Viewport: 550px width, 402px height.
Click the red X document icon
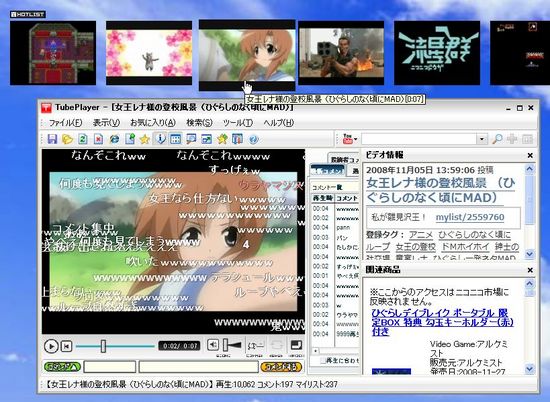pos(99,139)
